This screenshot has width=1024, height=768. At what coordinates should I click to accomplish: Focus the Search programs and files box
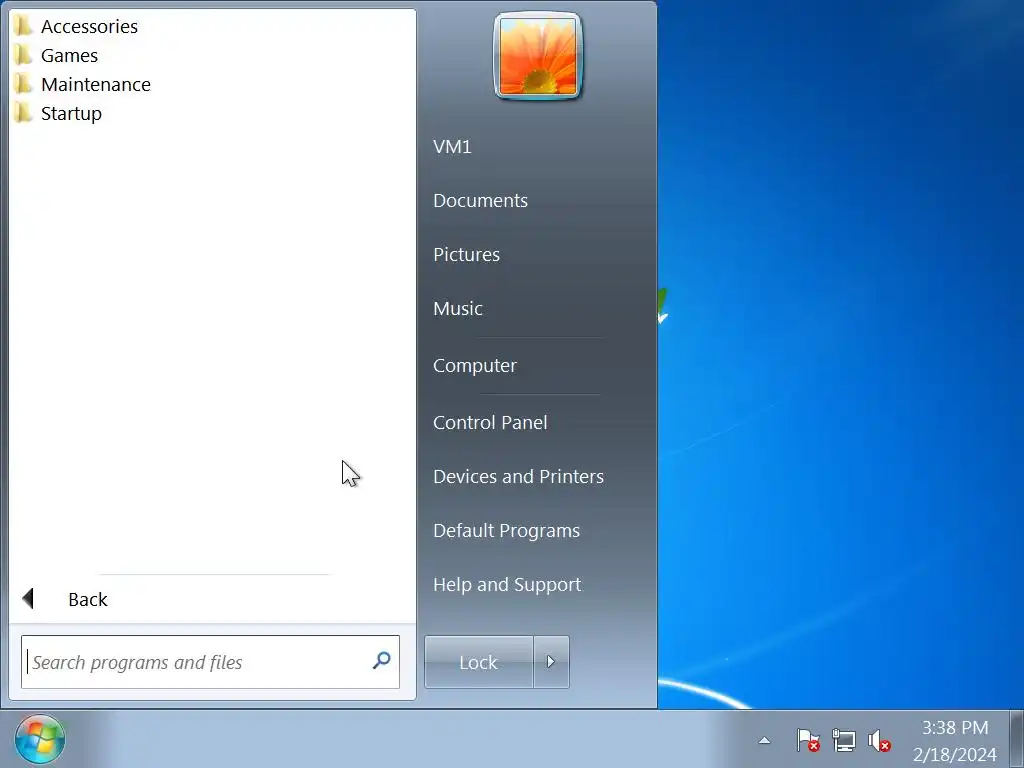click(210, 662)
